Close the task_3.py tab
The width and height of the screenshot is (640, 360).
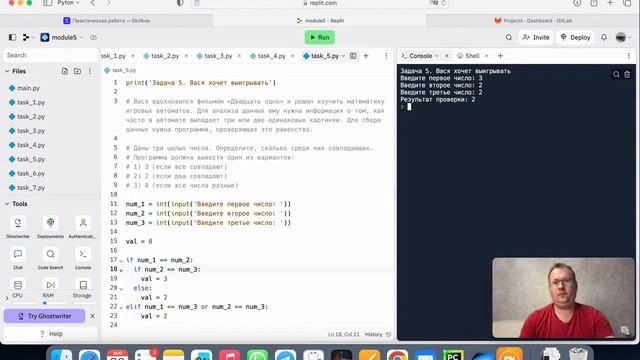point(239,56)
